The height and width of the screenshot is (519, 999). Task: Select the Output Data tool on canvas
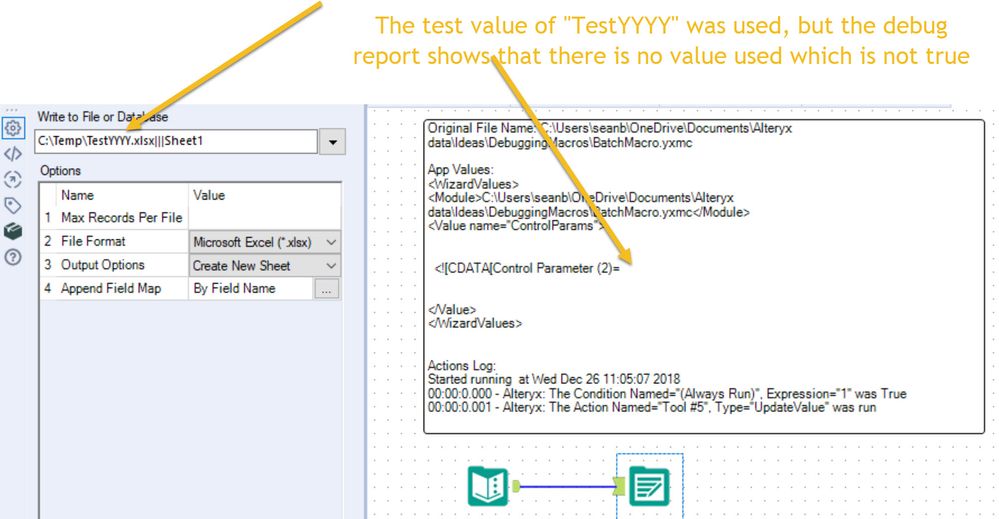pos(649,487)
